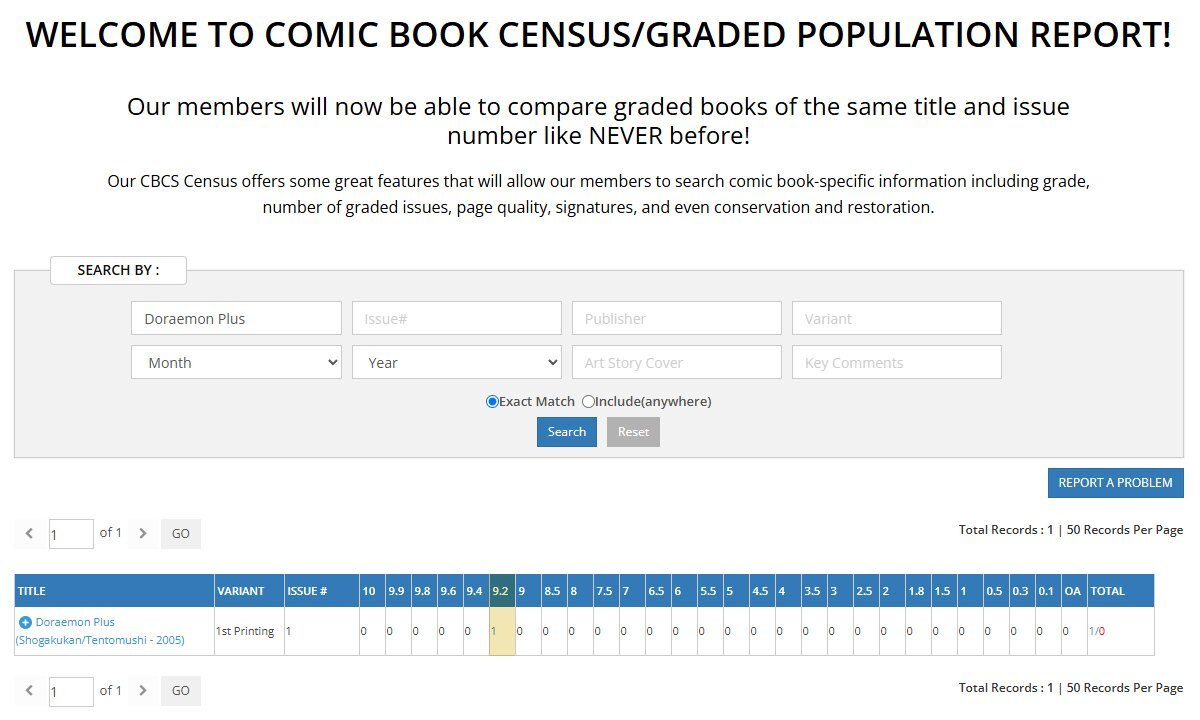Click the highlighted 9.2 grade count cell
This screenshot has width=1200, height=720.
(501, 631)
